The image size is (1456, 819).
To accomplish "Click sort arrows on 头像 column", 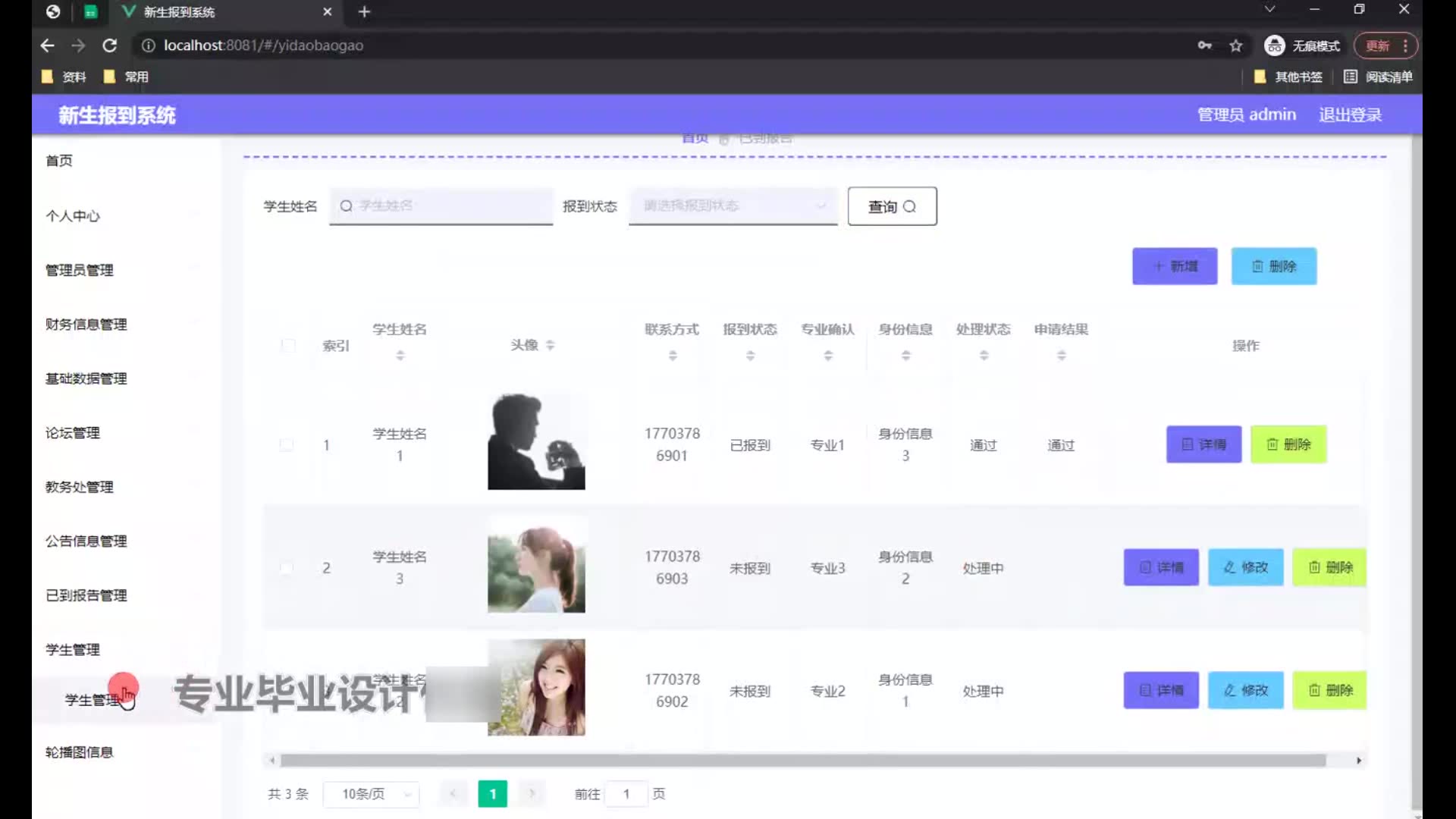I will pyautogui.click(x=551, y=345).
